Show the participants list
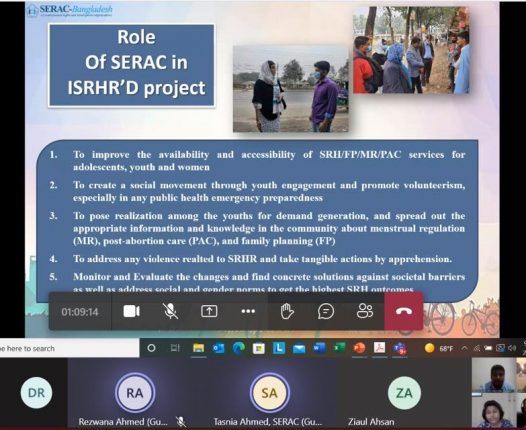 tap(365, 311)
